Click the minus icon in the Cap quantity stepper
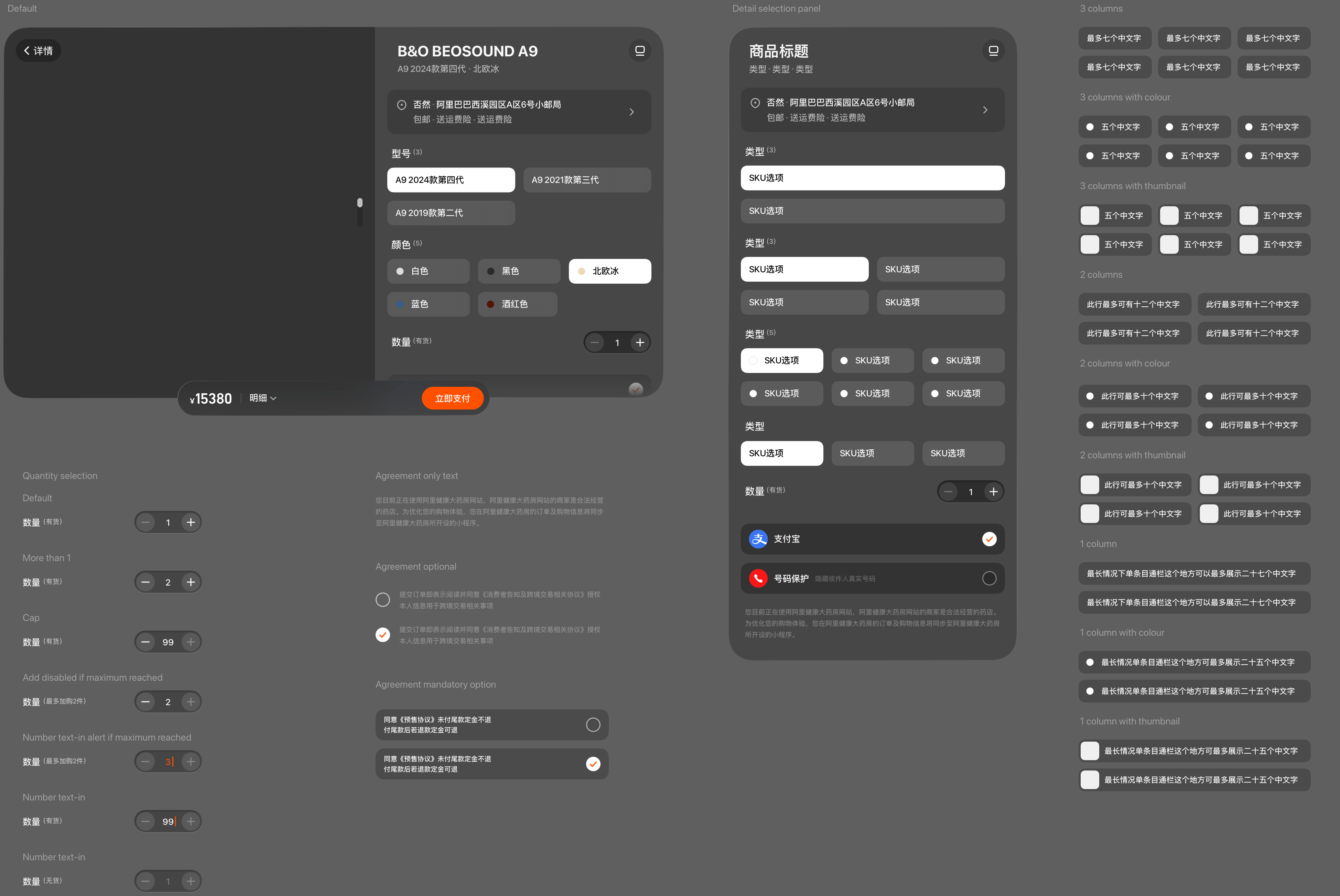This screenshot has height=896, width=1340. pos(146,642)
